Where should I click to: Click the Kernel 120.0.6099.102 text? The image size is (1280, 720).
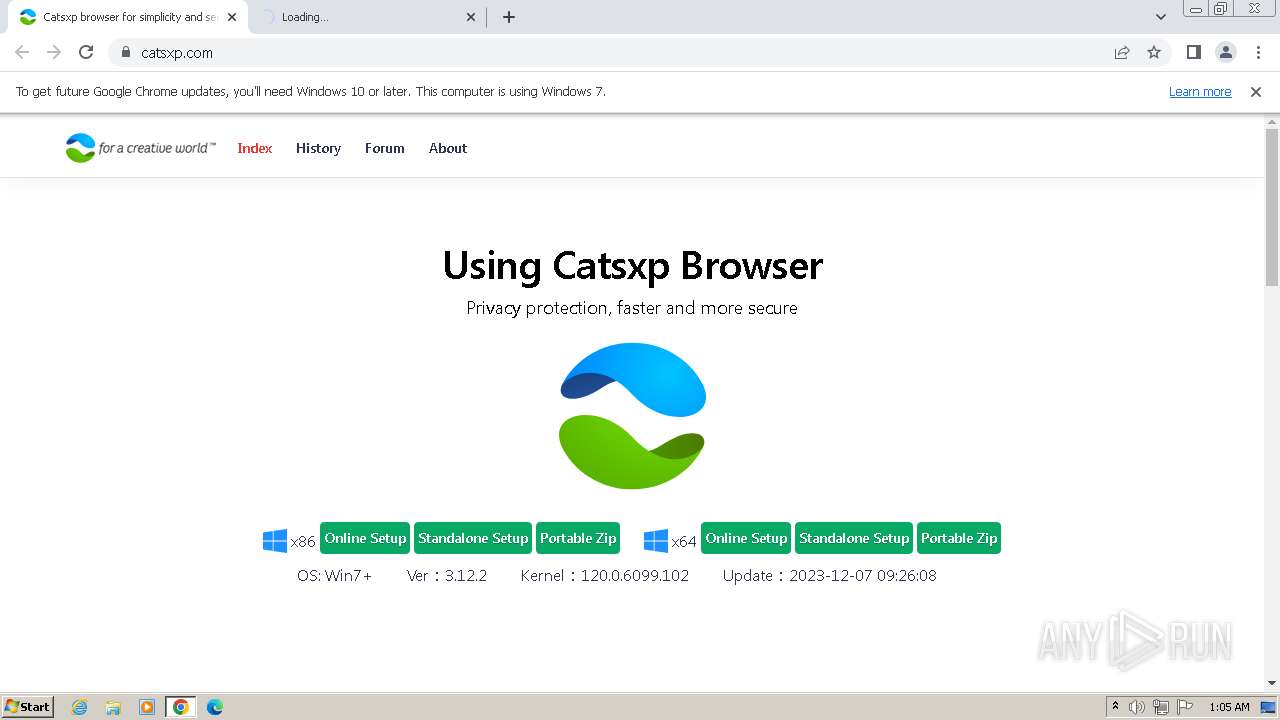point(605,575)
